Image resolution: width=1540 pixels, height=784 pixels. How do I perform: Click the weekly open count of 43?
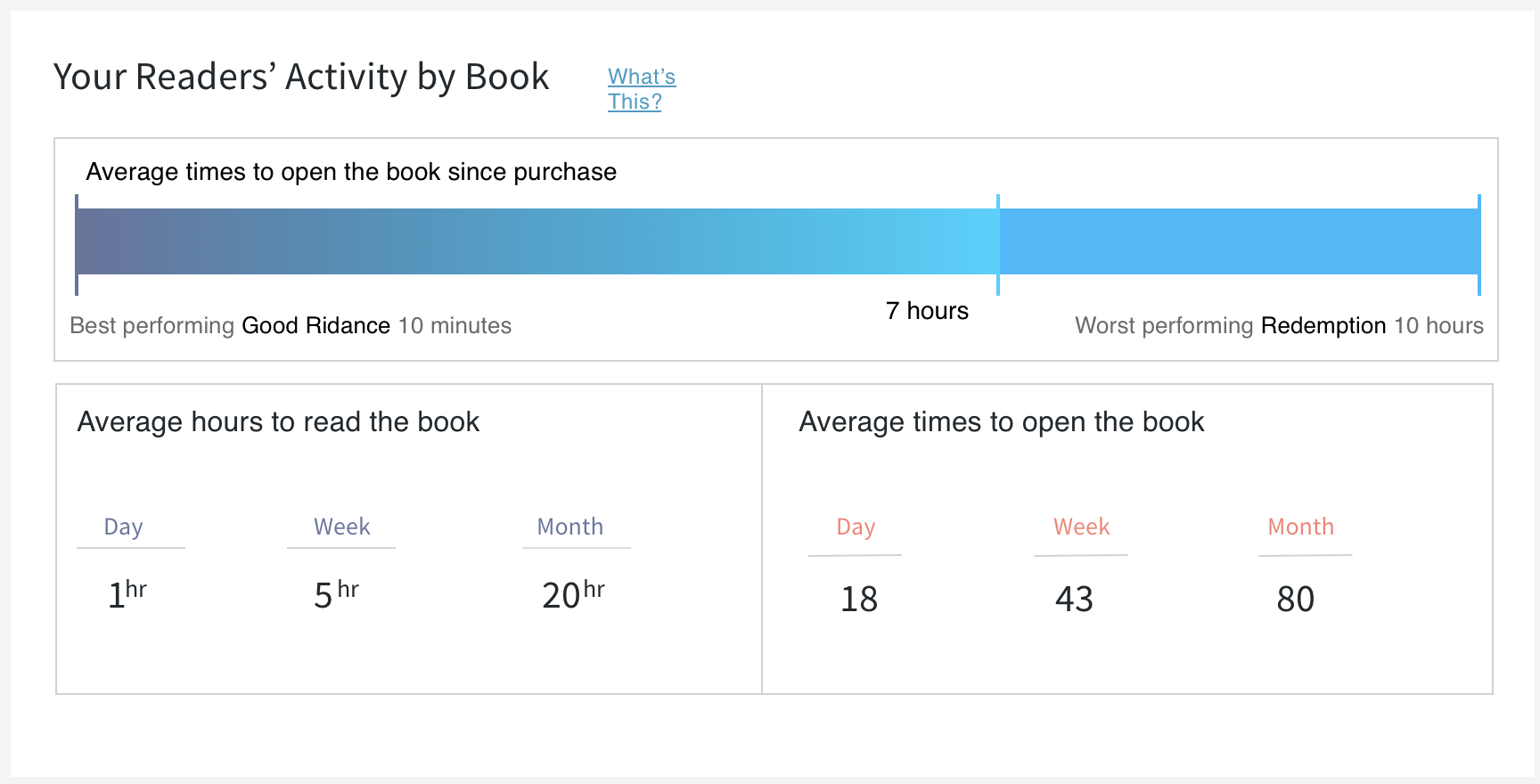coord(1074,600)
